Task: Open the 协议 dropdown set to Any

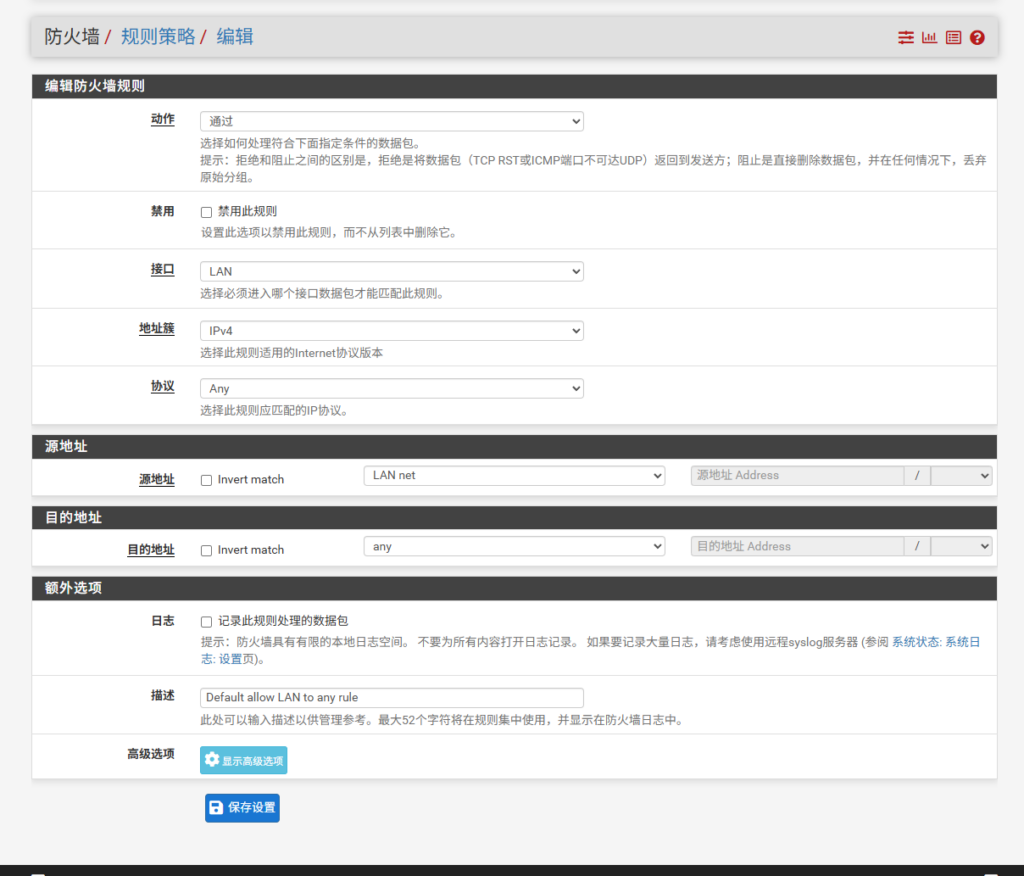Action: click(x=391, y=389)
